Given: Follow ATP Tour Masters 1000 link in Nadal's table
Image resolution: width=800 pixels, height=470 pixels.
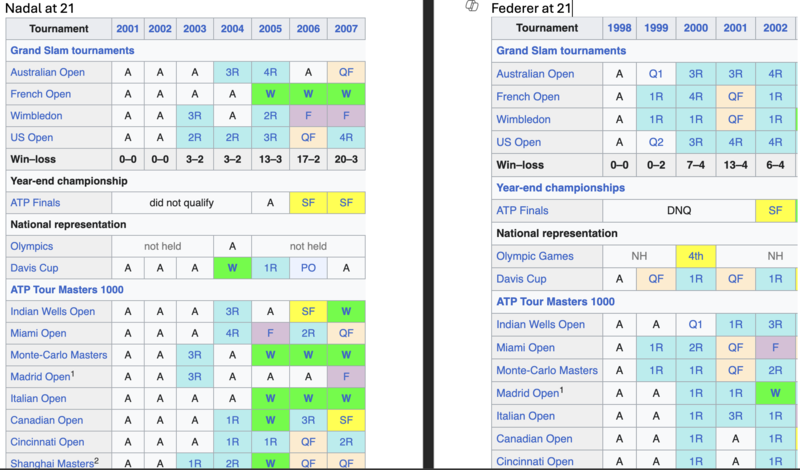Looking at the screenshot, I should (67, 290).
